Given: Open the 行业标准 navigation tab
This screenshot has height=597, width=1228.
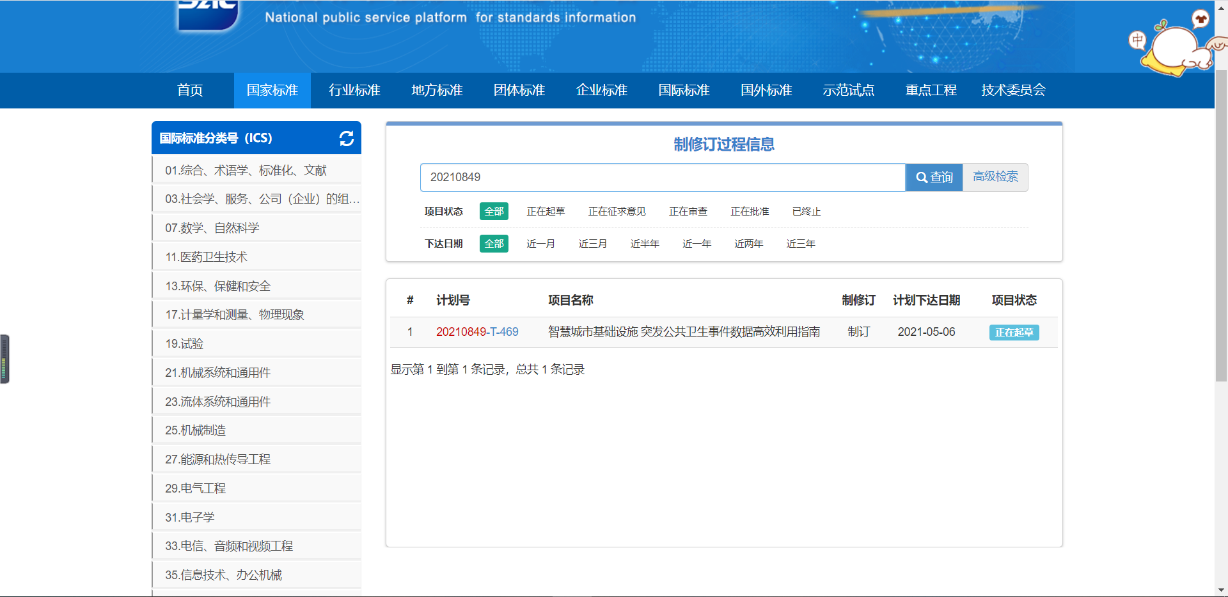Looking at the screenshot, I should [x=354, y=90].
